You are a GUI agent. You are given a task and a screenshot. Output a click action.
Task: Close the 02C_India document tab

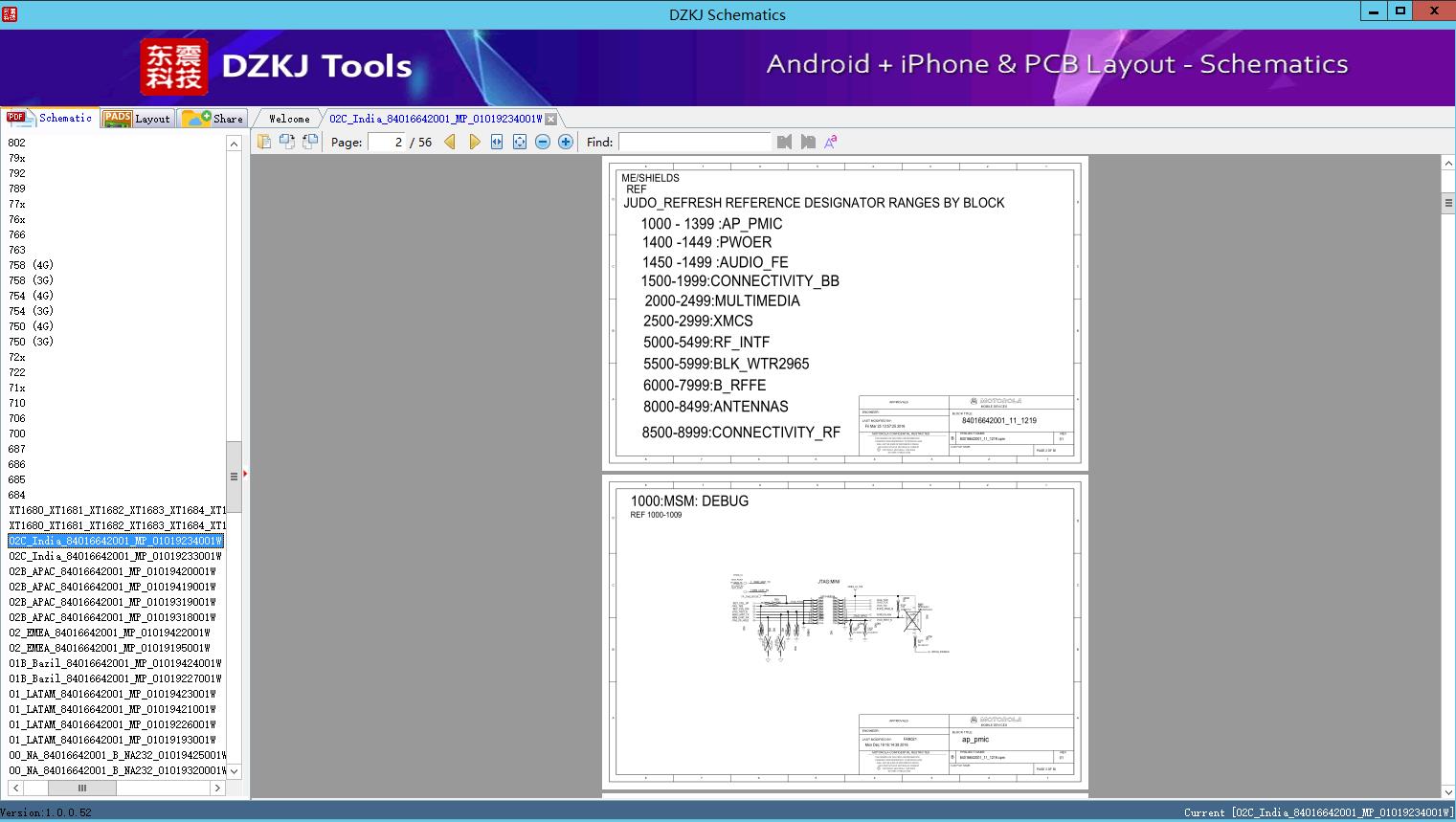click(550, 119)
